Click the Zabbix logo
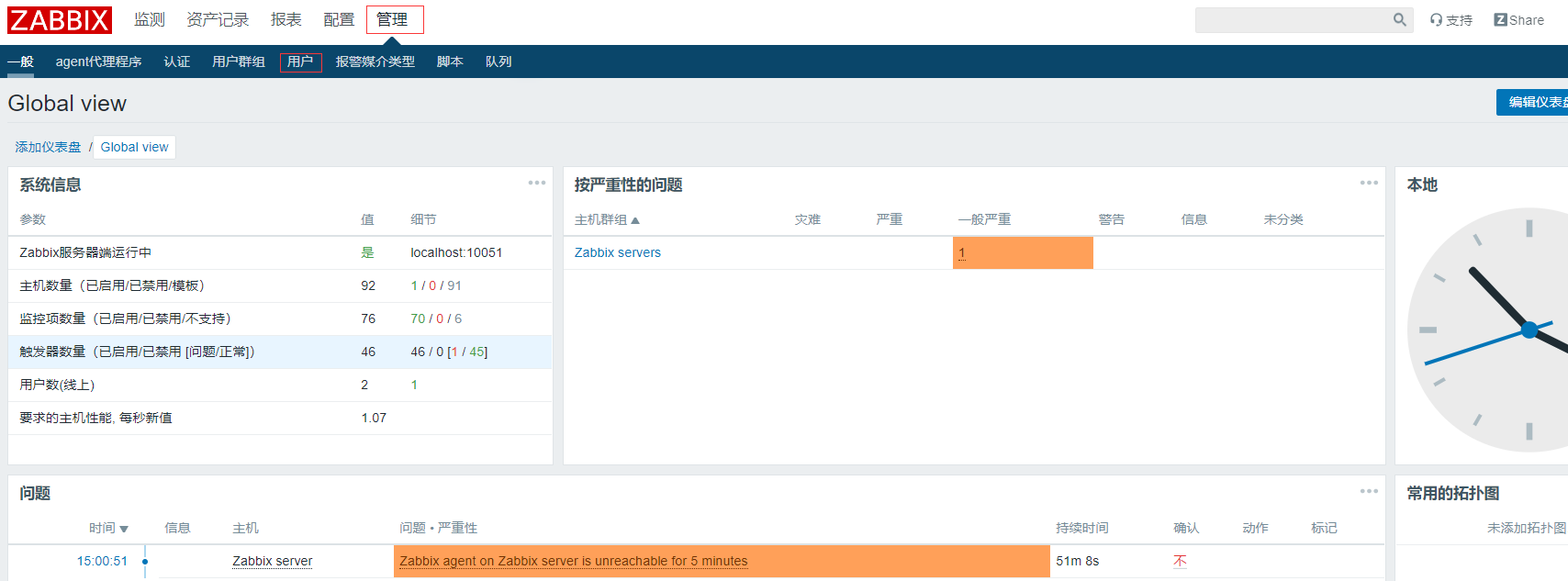This screenshot has width=1568, height=581. 60,20
